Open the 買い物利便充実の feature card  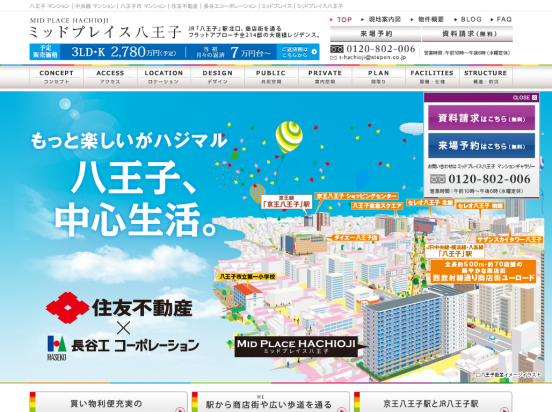pos(109,402)
